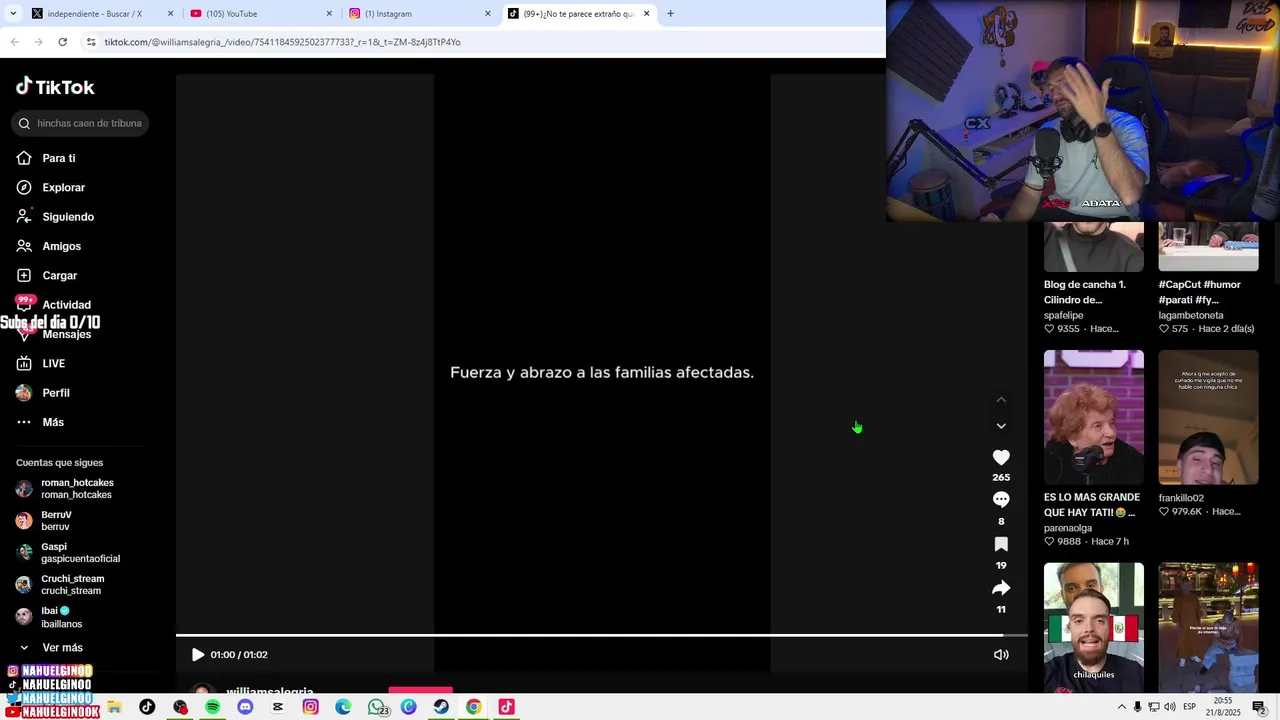The height and width of the screenshot is (720, 1280).
Task: Open WhatsApp from taskbar
Action: click(x=376, y=707)
